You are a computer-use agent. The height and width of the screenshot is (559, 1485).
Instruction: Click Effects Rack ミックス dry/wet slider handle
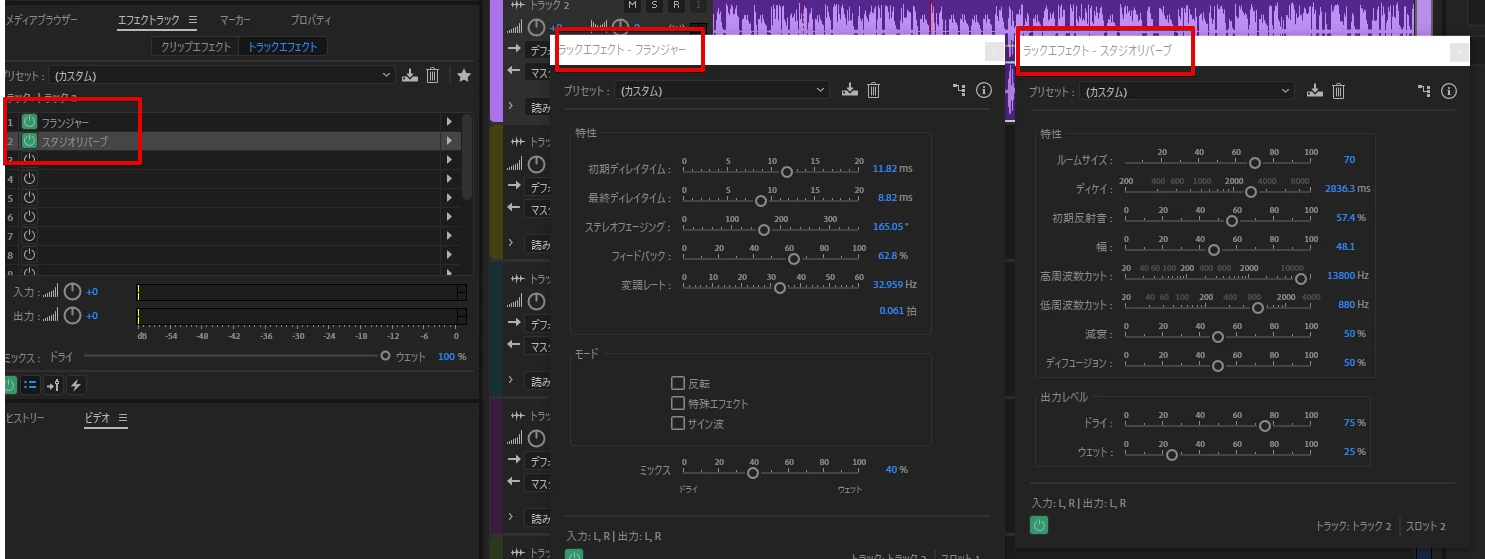[x=385, y=356]
